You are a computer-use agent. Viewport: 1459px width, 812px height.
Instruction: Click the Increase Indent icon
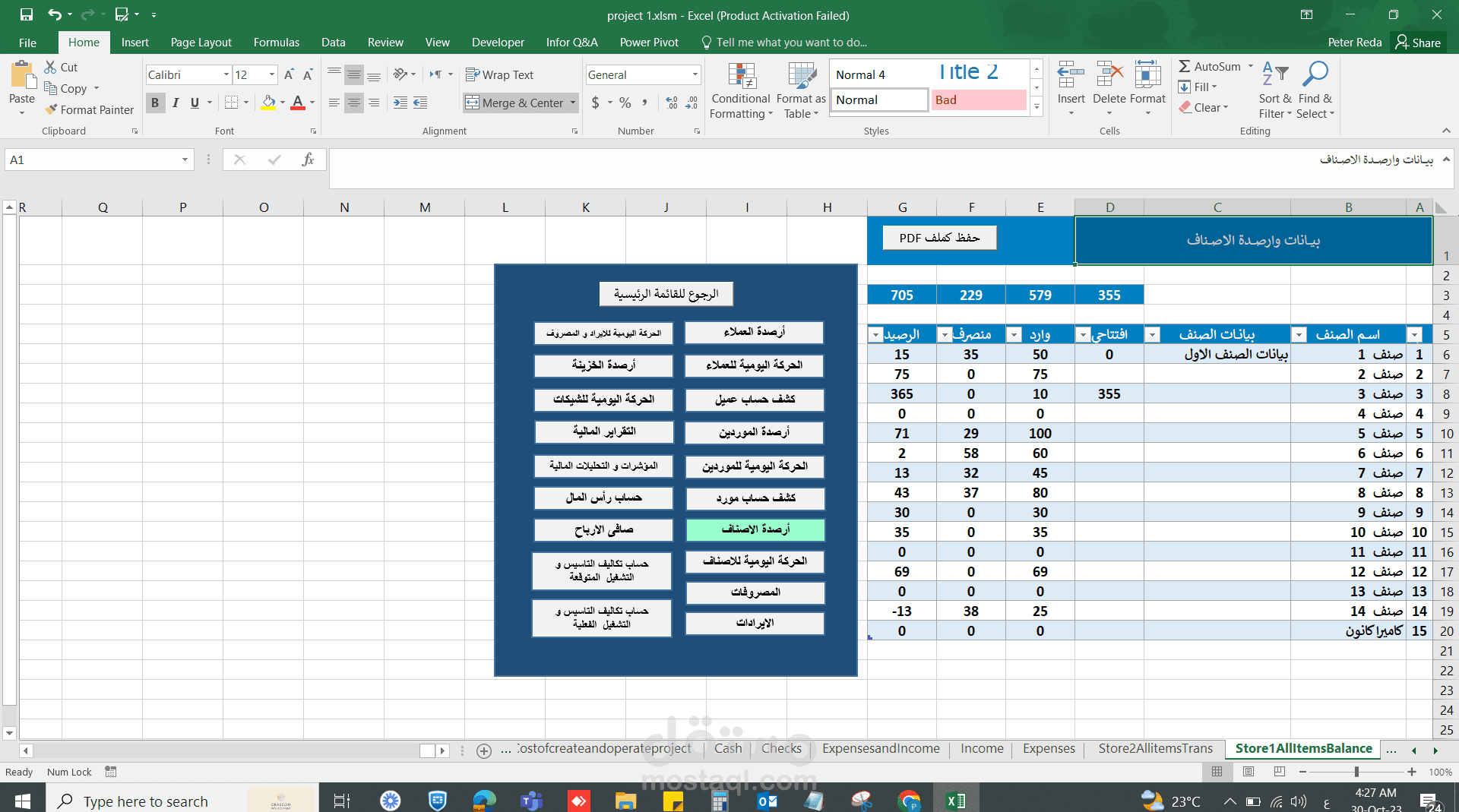pyautogui.click(x=420, y=103)
